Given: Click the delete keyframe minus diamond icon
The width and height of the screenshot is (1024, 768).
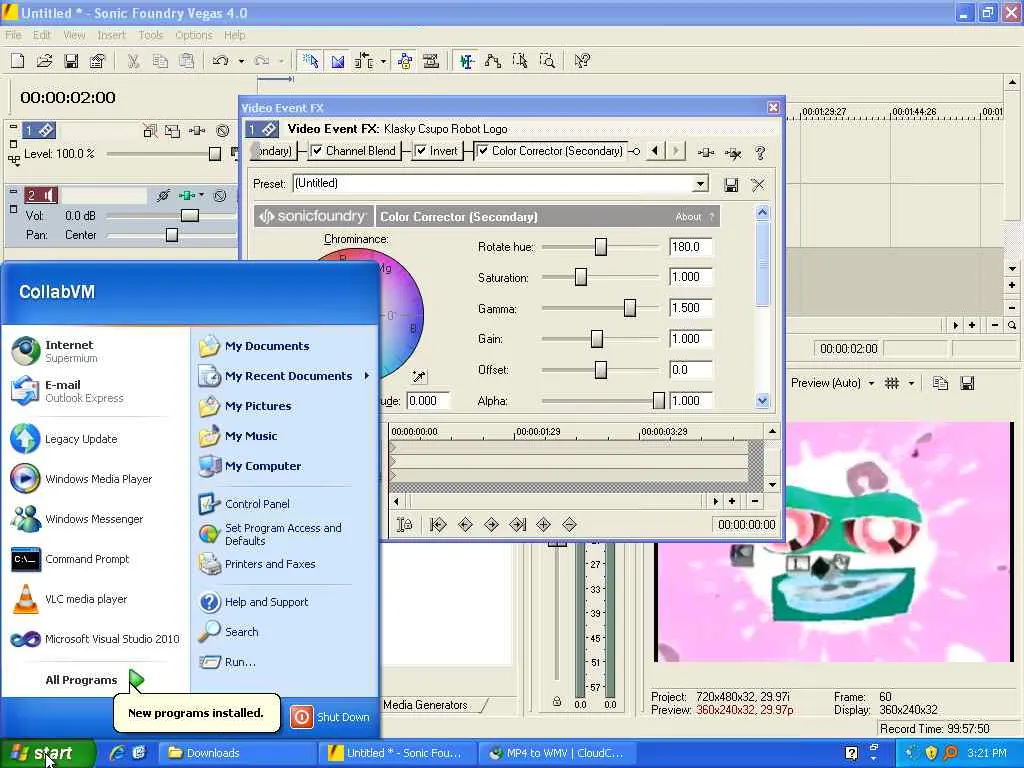Looking at the screenshot, I should click(x=569, y=524).
